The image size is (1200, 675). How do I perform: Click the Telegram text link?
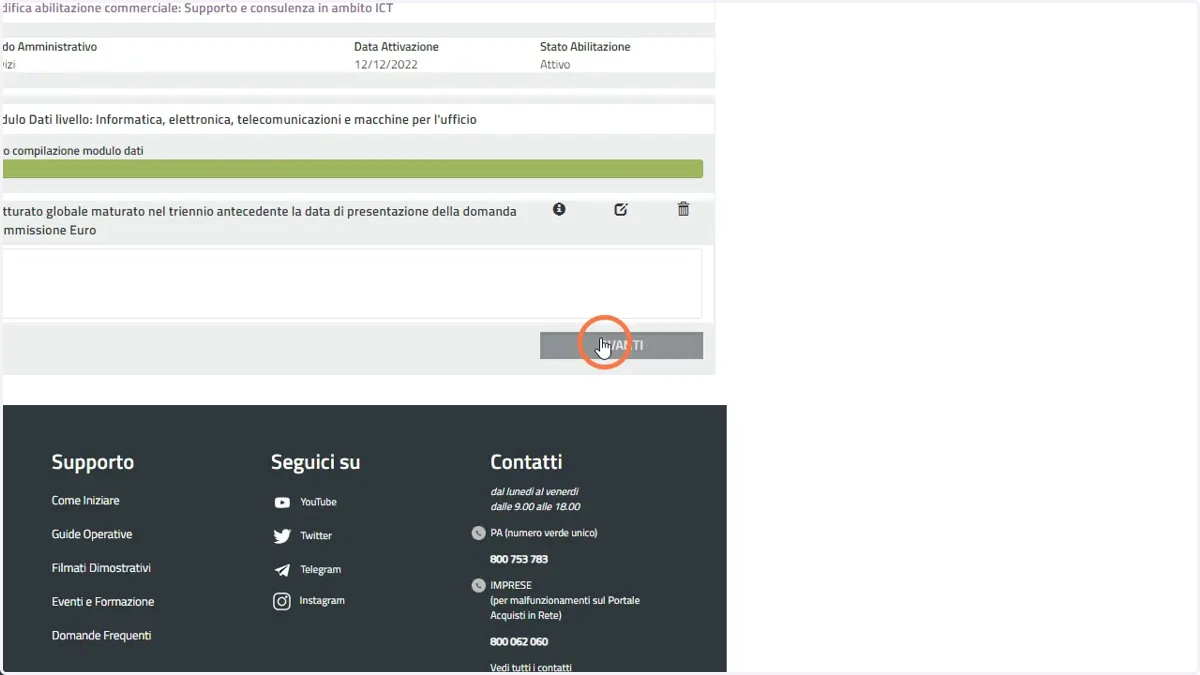tap(320, 569)
